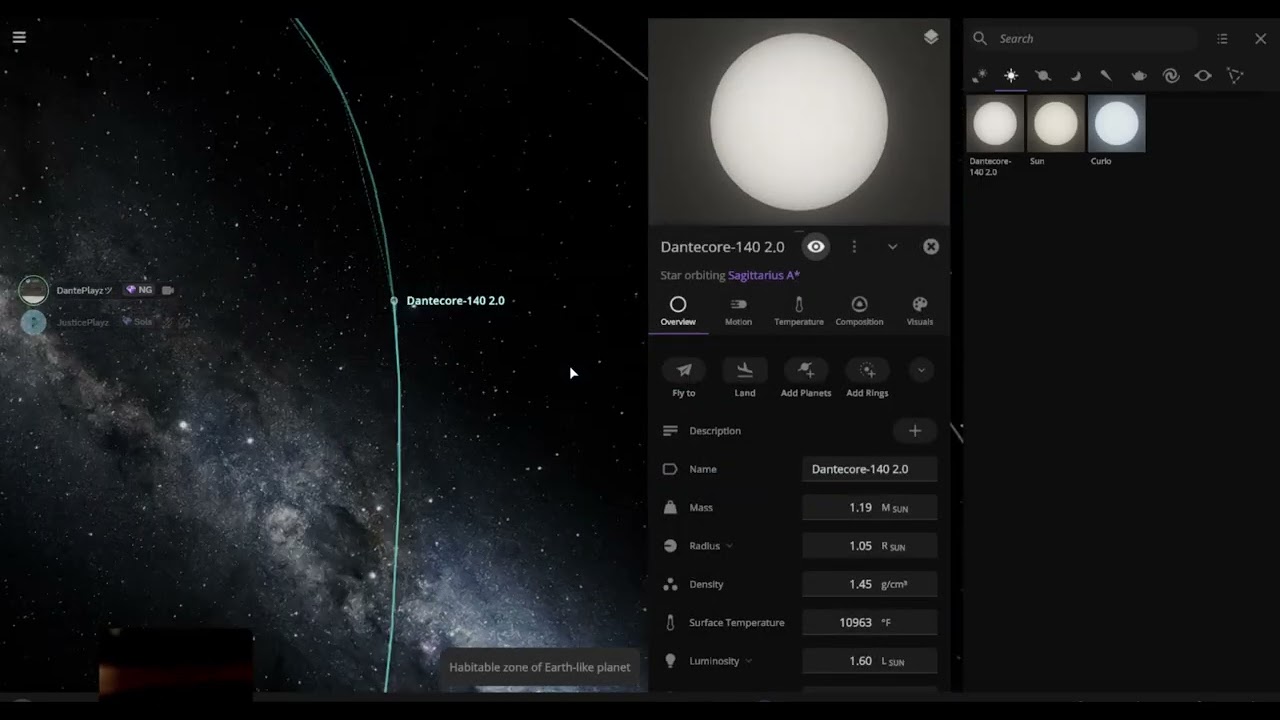Collapse the properties panel with chevron
1280x720 pixels.
coord(892,247)
